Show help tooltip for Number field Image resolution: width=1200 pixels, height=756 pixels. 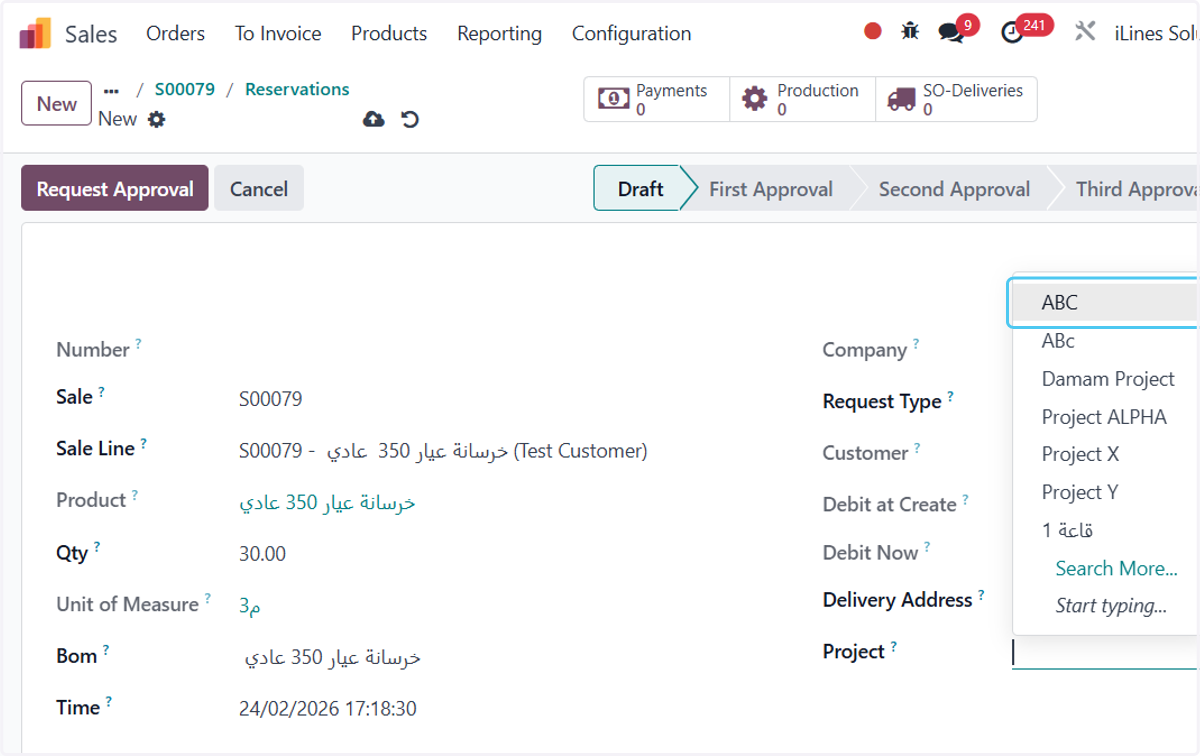tap(138, 344)
